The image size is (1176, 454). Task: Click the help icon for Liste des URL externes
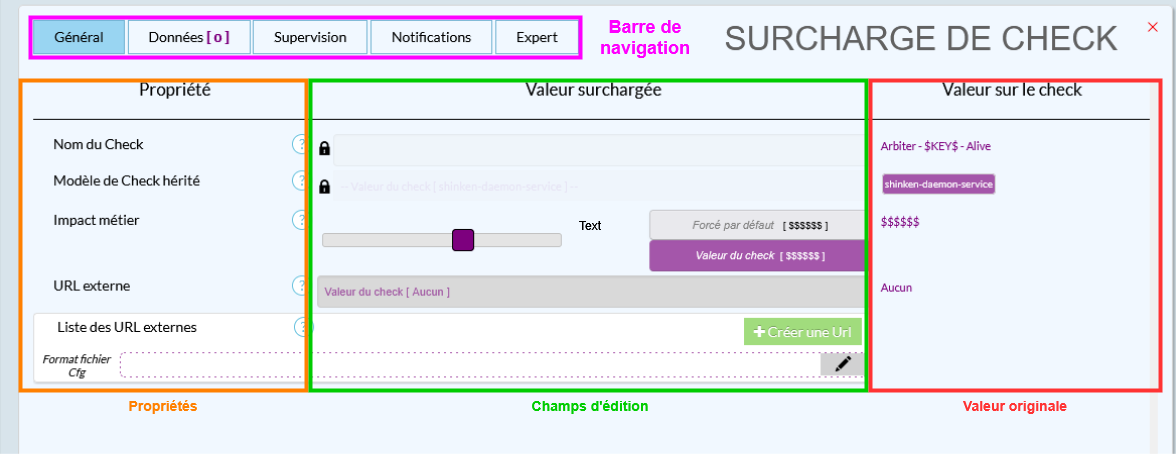(x=301, y=327)
